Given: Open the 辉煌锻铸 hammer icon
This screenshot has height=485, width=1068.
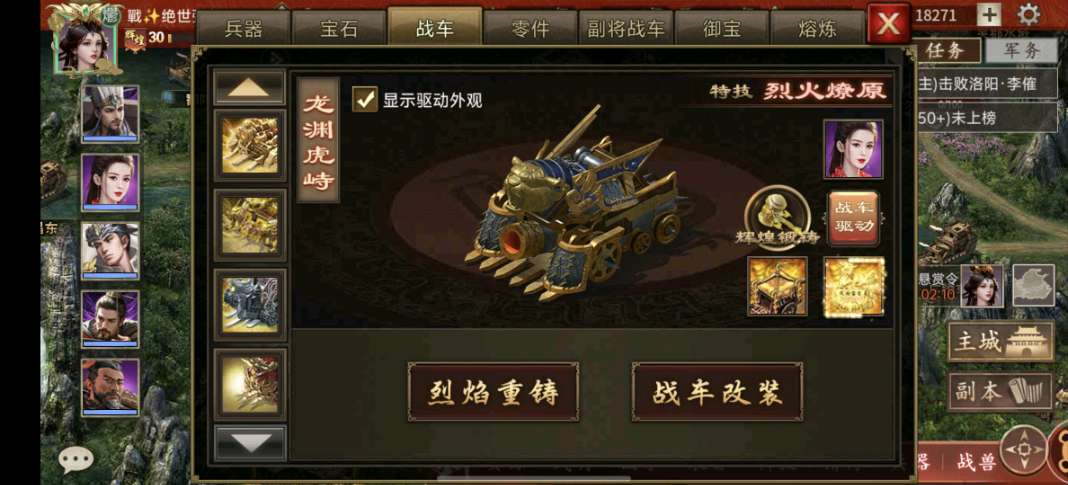Looking at the screenshot, I should (778, 217).
